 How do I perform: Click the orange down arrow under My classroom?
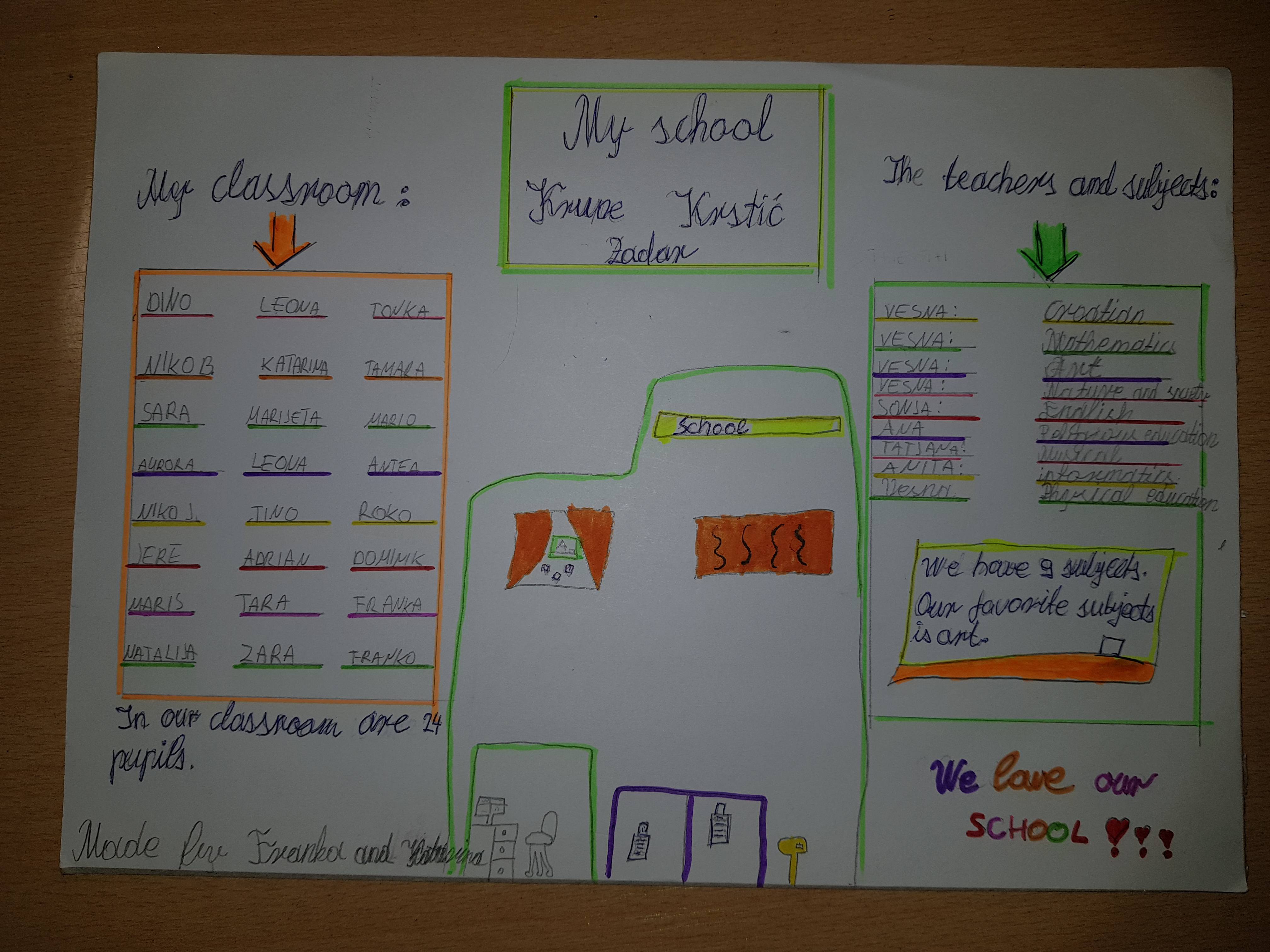click(283, 241)
